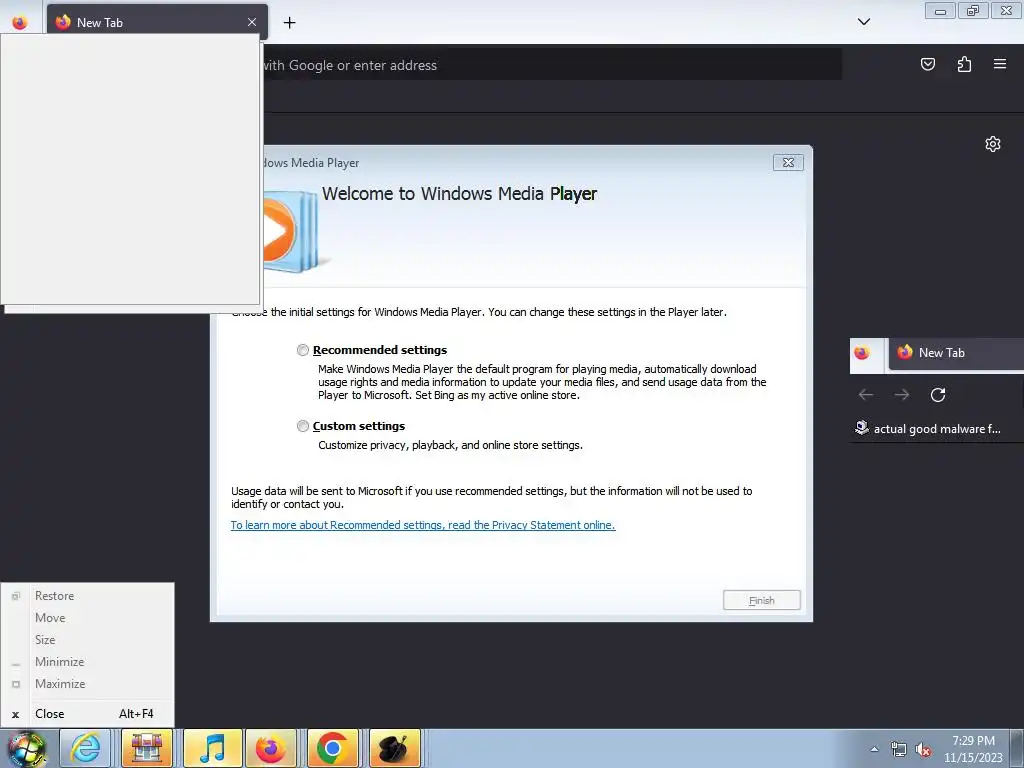Viewport: 1024px width, 768px height.
Task: Open the WinRAR books taskbar icon
Action: [147, 748]
